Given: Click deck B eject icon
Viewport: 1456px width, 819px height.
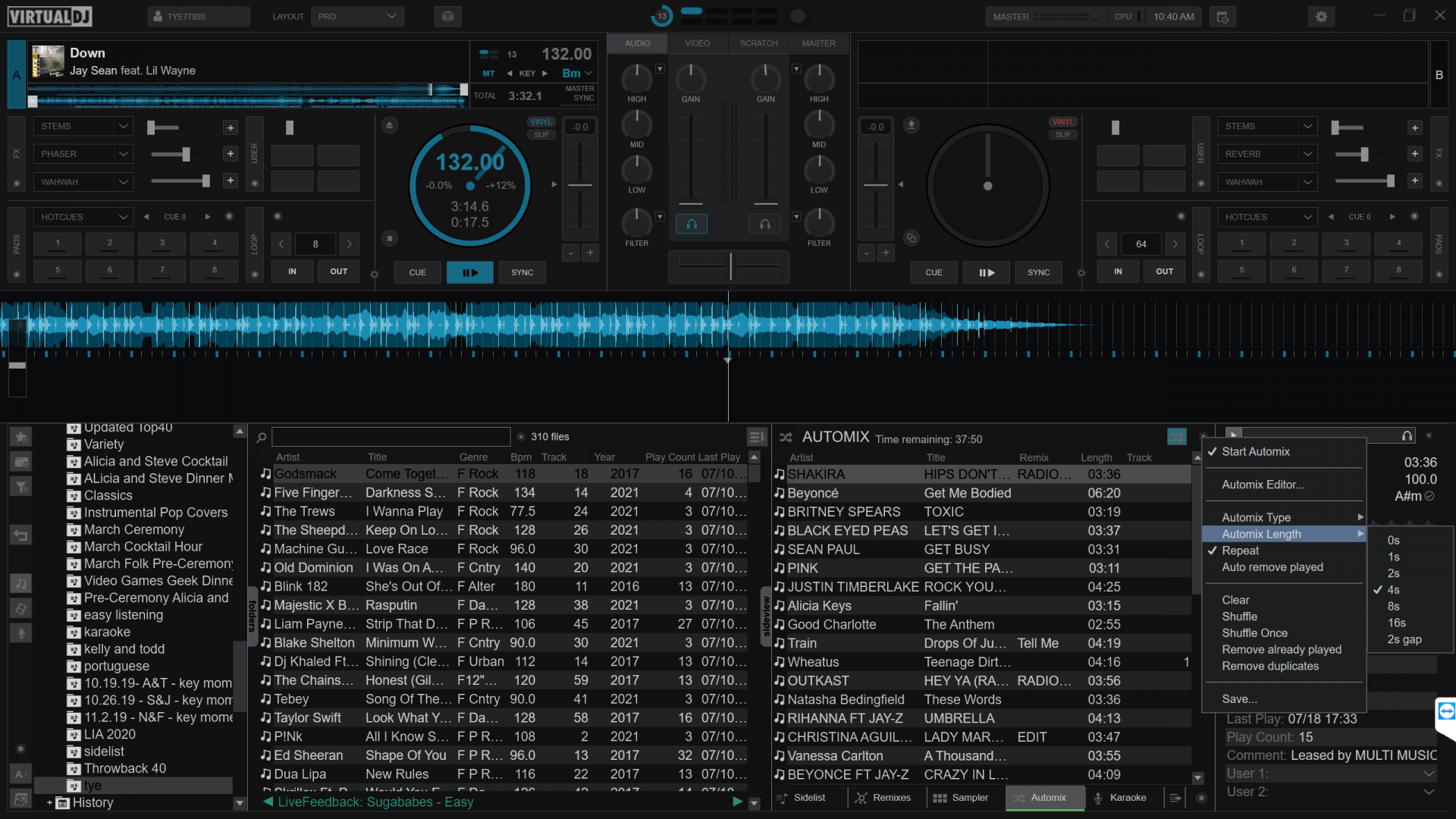Looking at the screenshot, I should point(912,125).
